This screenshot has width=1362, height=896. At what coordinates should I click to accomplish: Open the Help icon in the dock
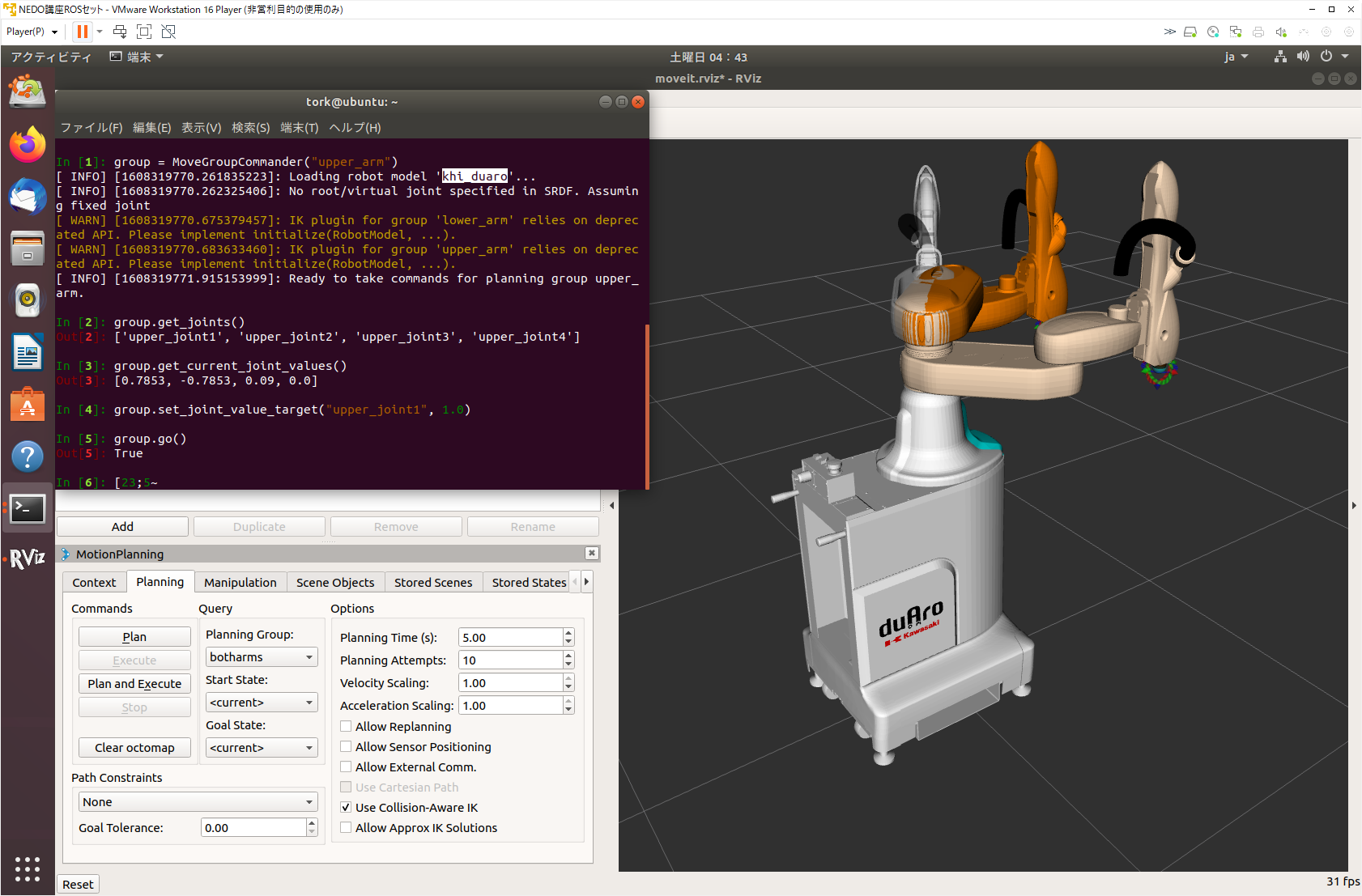(x=28, y=456)
